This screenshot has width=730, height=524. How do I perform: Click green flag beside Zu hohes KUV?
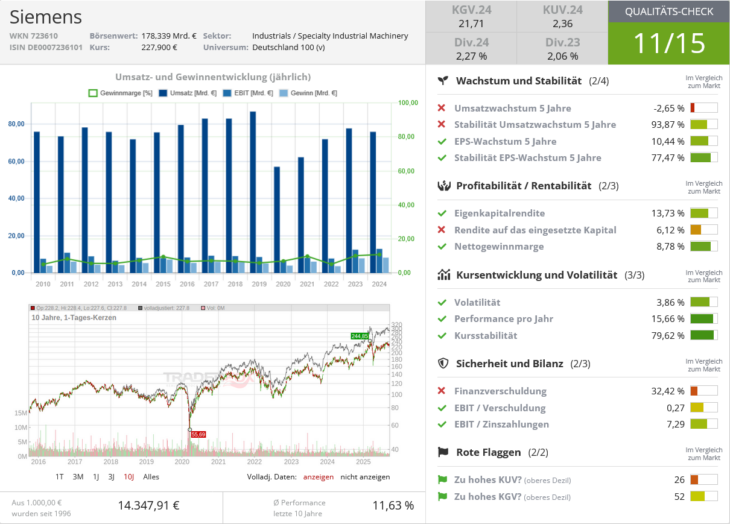coord(442,479)
